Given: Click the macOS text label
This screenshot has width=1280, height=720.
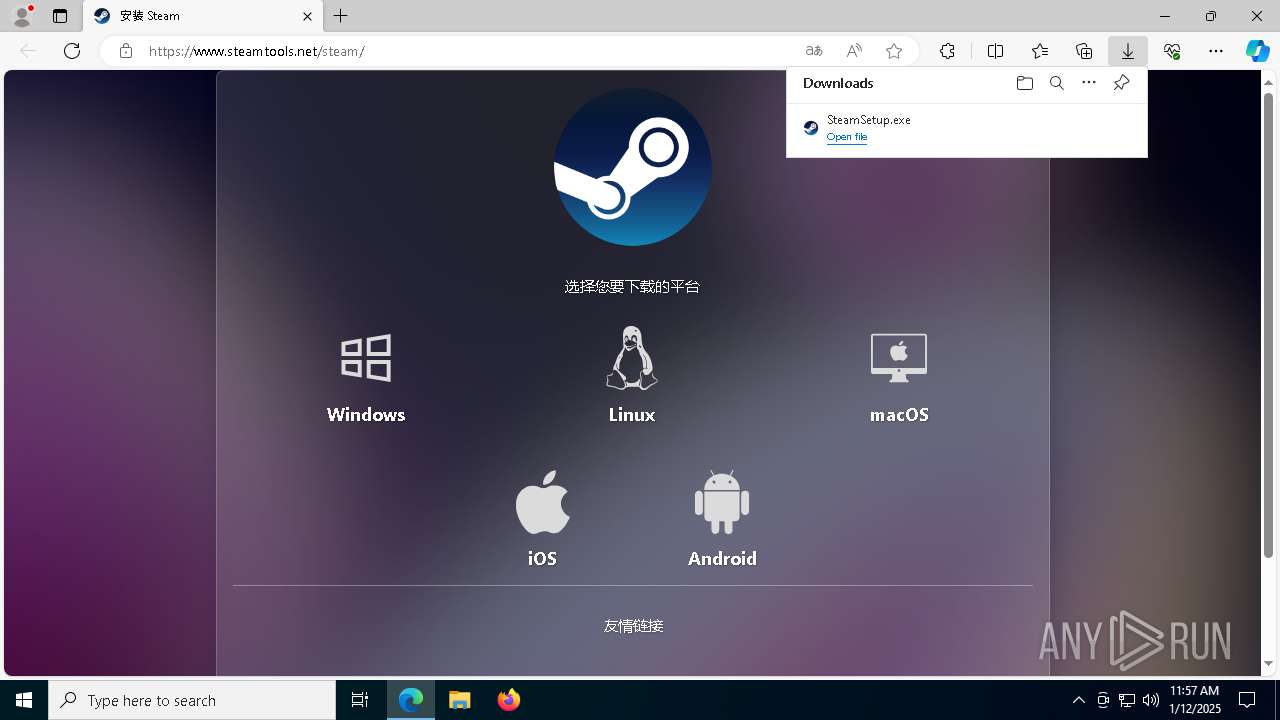Looking at the screenshot, I should click(899, 414).
